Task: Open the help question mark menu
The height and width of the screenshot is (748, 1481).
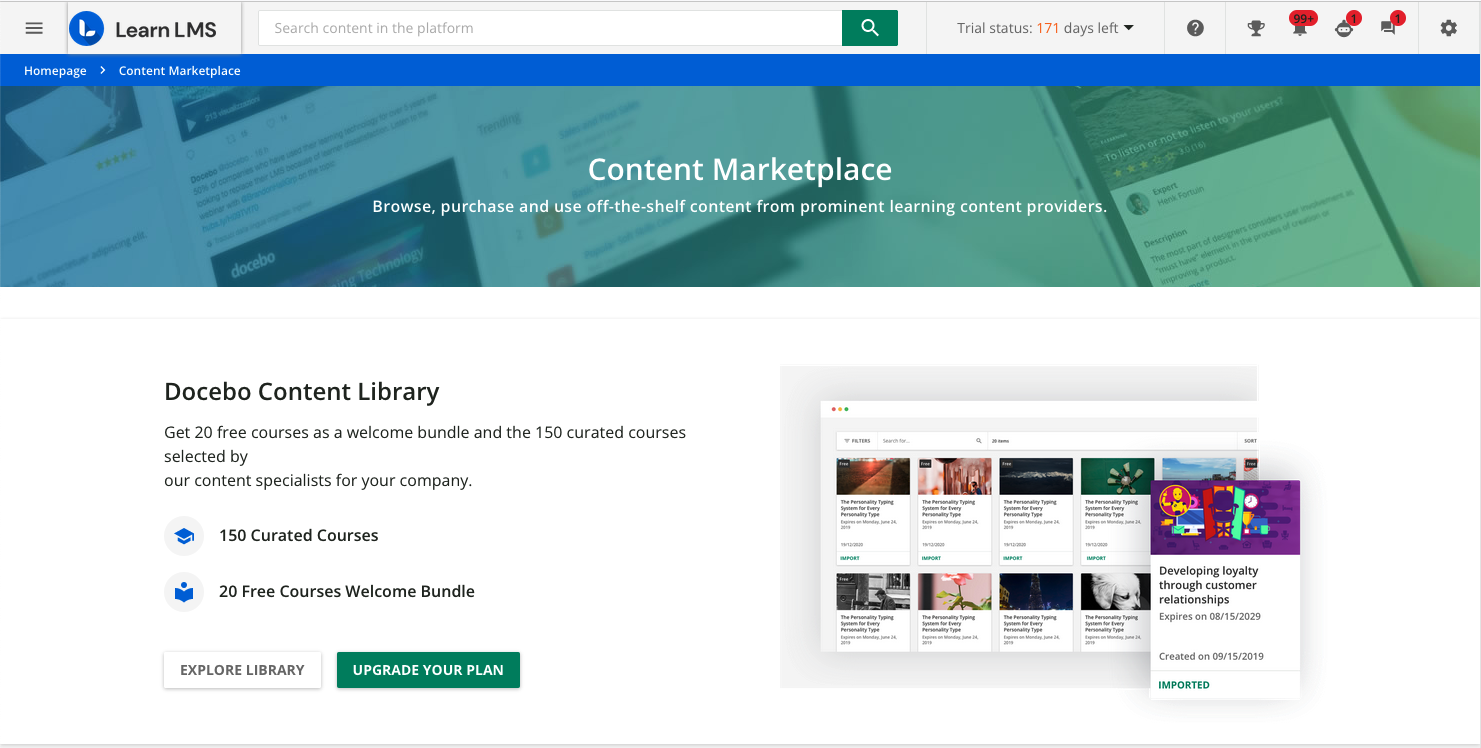Action: tap(1194, 27)
